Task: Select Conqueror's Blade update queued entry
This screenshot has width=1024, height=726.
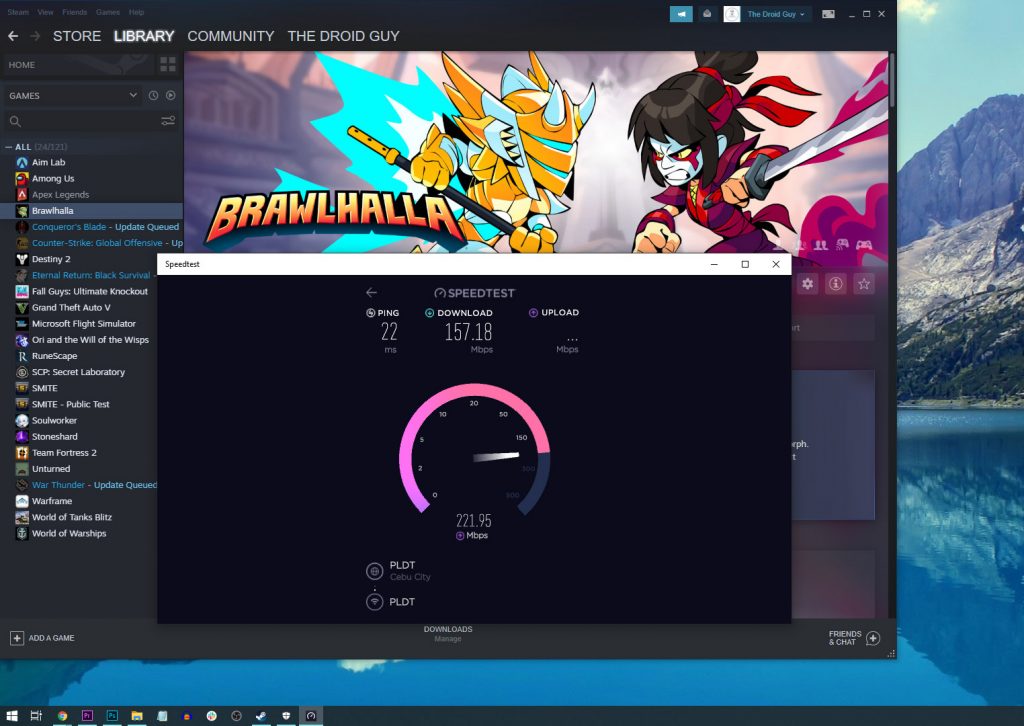Action: point(91,227)
